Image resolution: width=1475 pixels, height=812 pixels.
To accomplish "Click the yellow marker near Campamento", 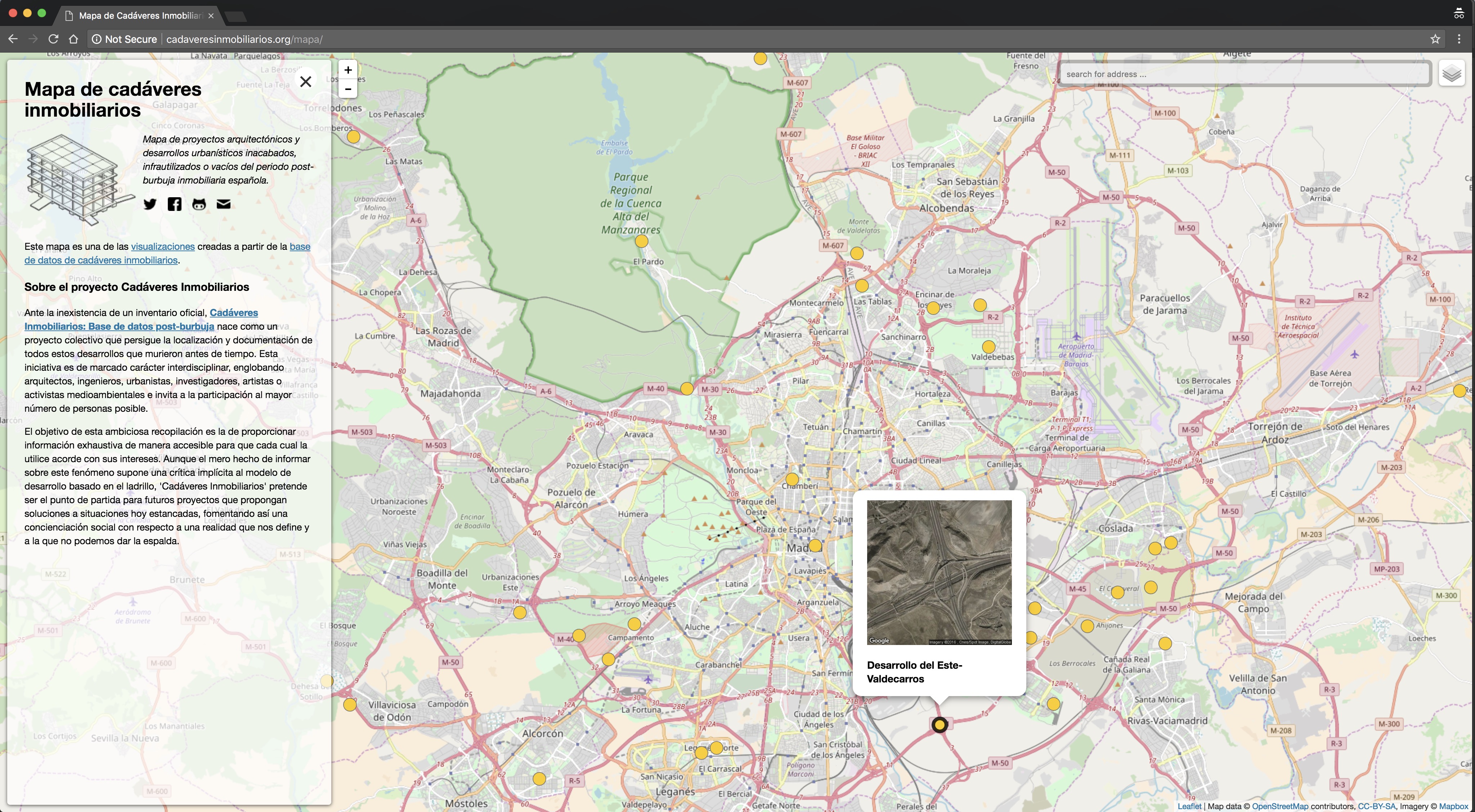I will tap(634, 624).
